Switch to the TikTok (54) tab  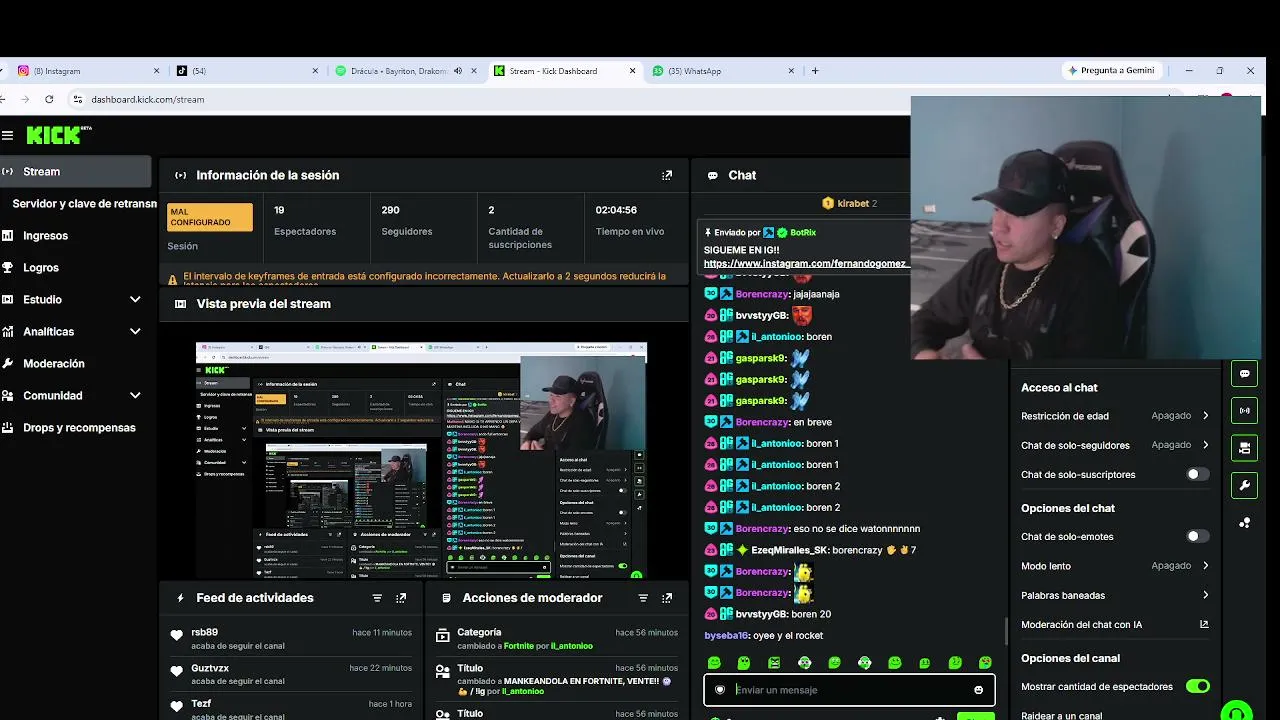(247, 71)
